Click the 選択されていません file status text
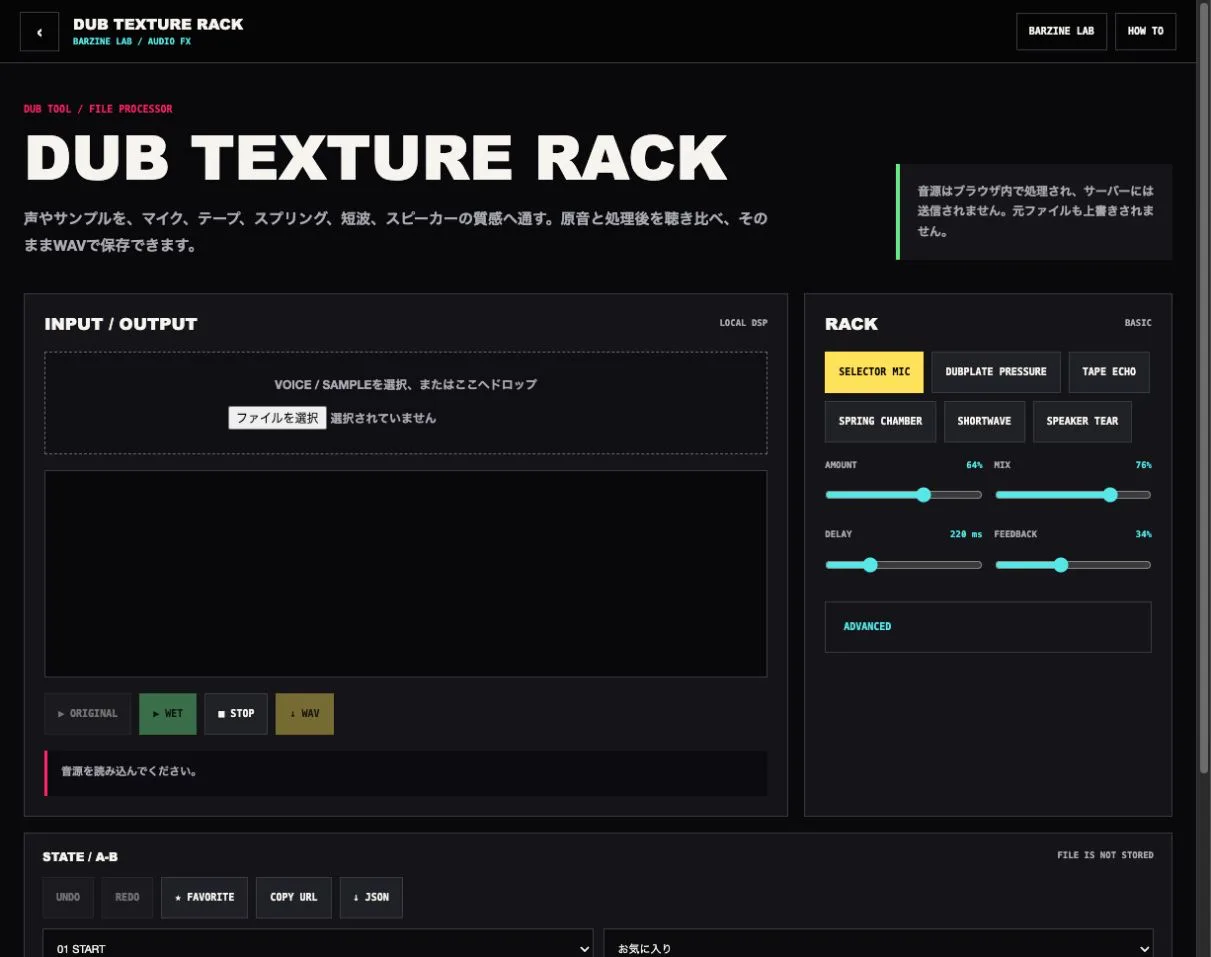Viewport: 1211px width, 957px height. coord(383,418)
